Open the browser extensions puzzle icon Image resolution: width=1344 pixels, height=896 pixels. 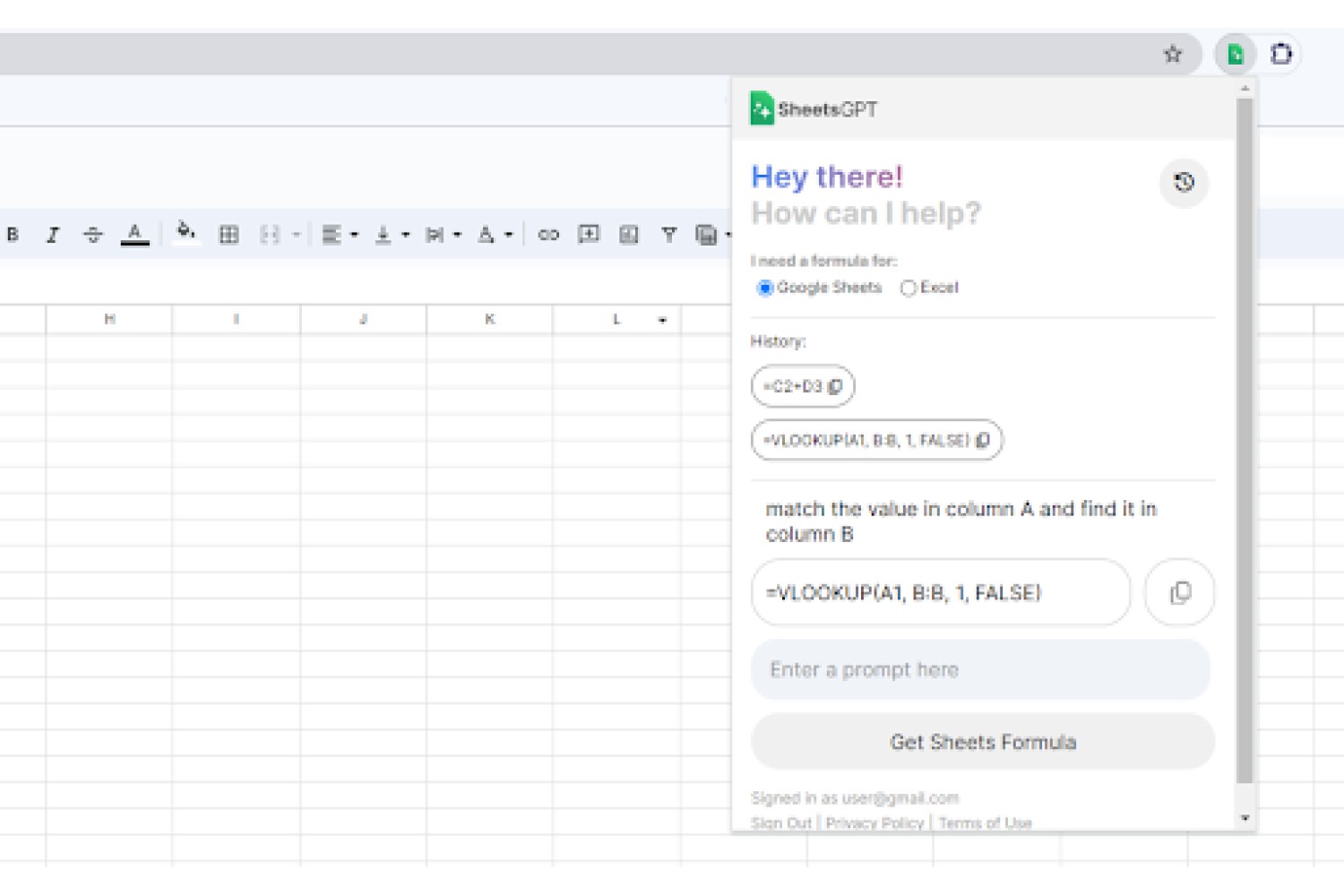(x=1281, y=55)
